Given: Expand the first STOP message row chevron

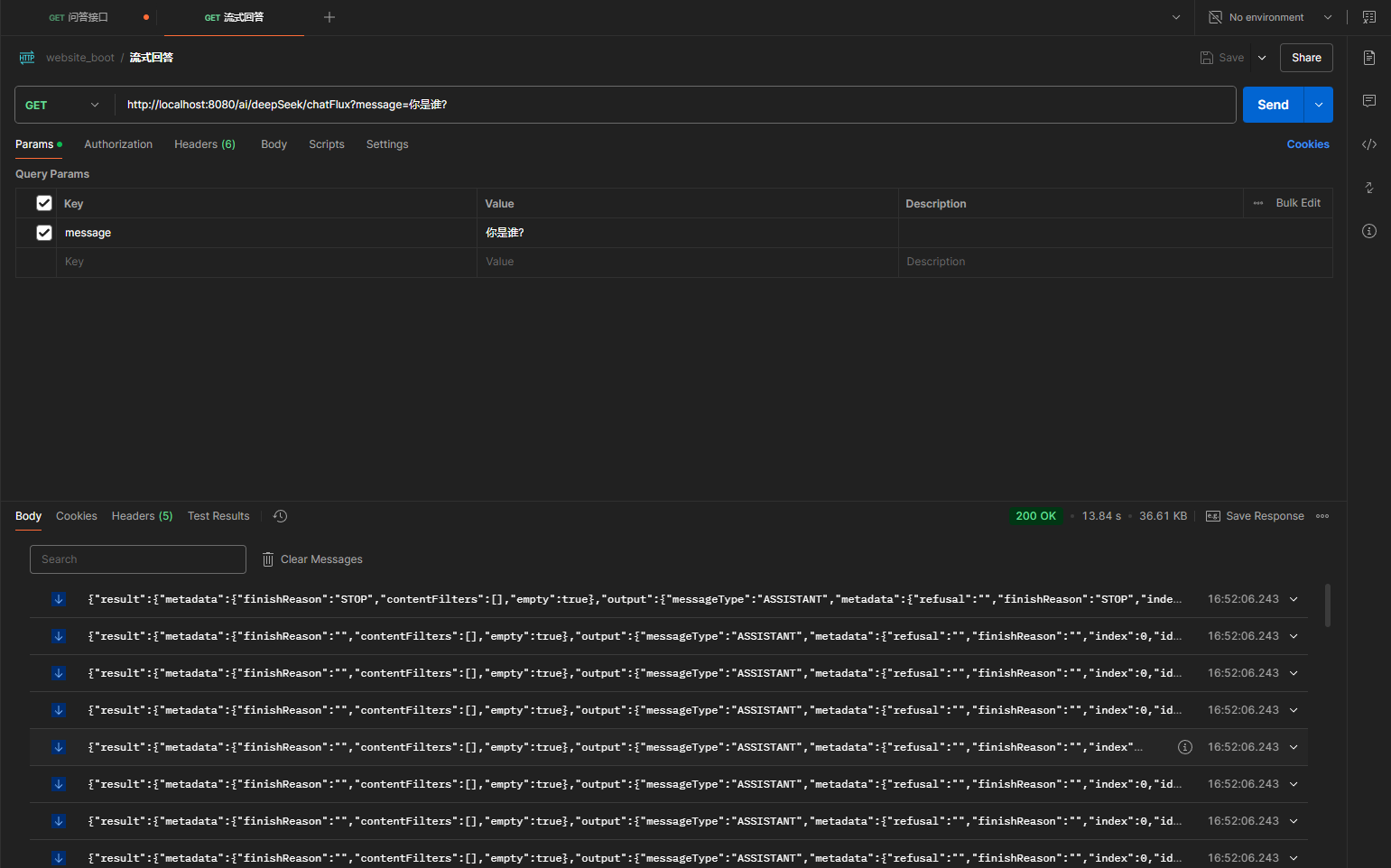Looking at the screenshot, I should (1294, 599).
